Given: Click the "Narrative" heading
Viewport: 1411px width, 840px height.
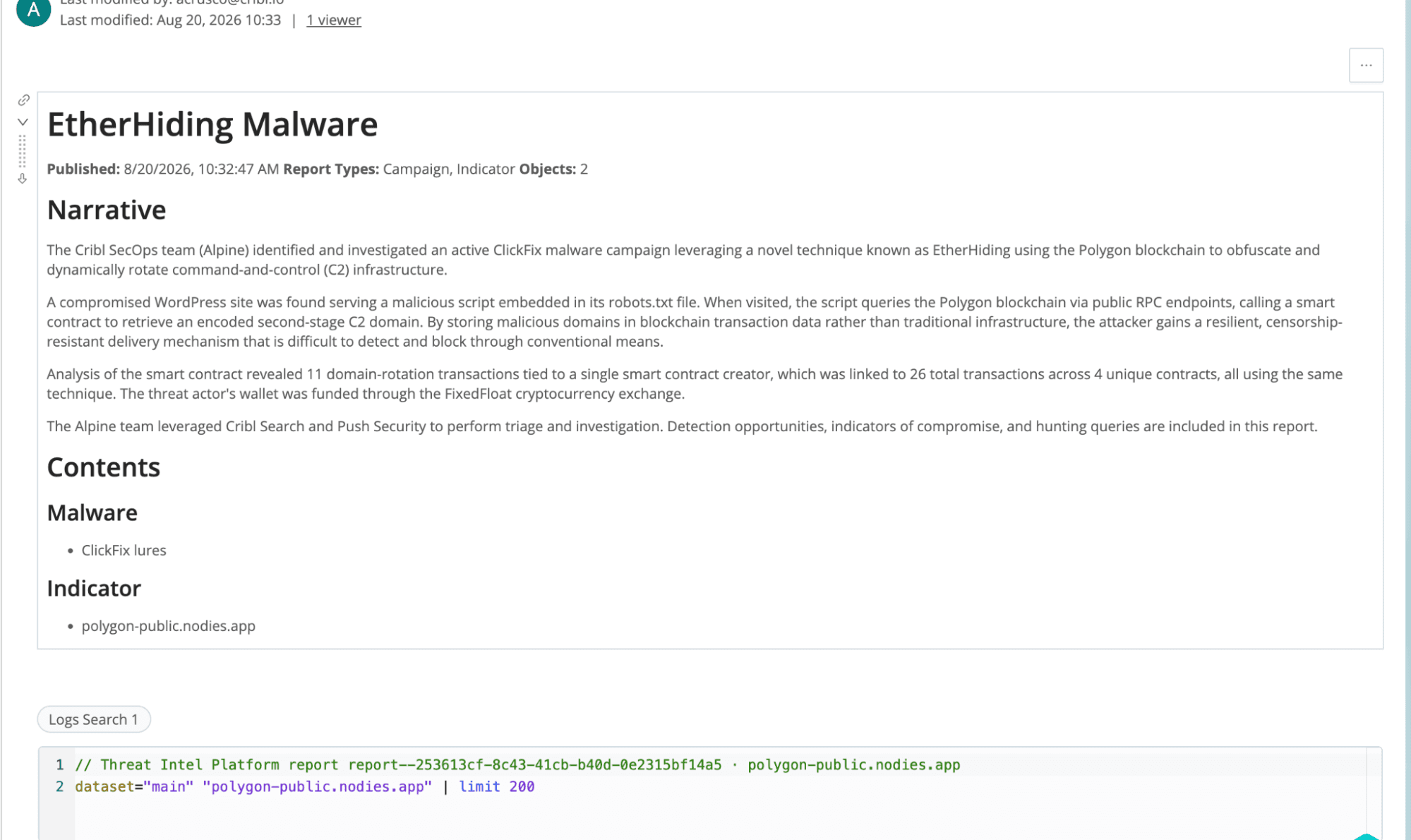Looking at the screenshot, I should tap(107, 210).
